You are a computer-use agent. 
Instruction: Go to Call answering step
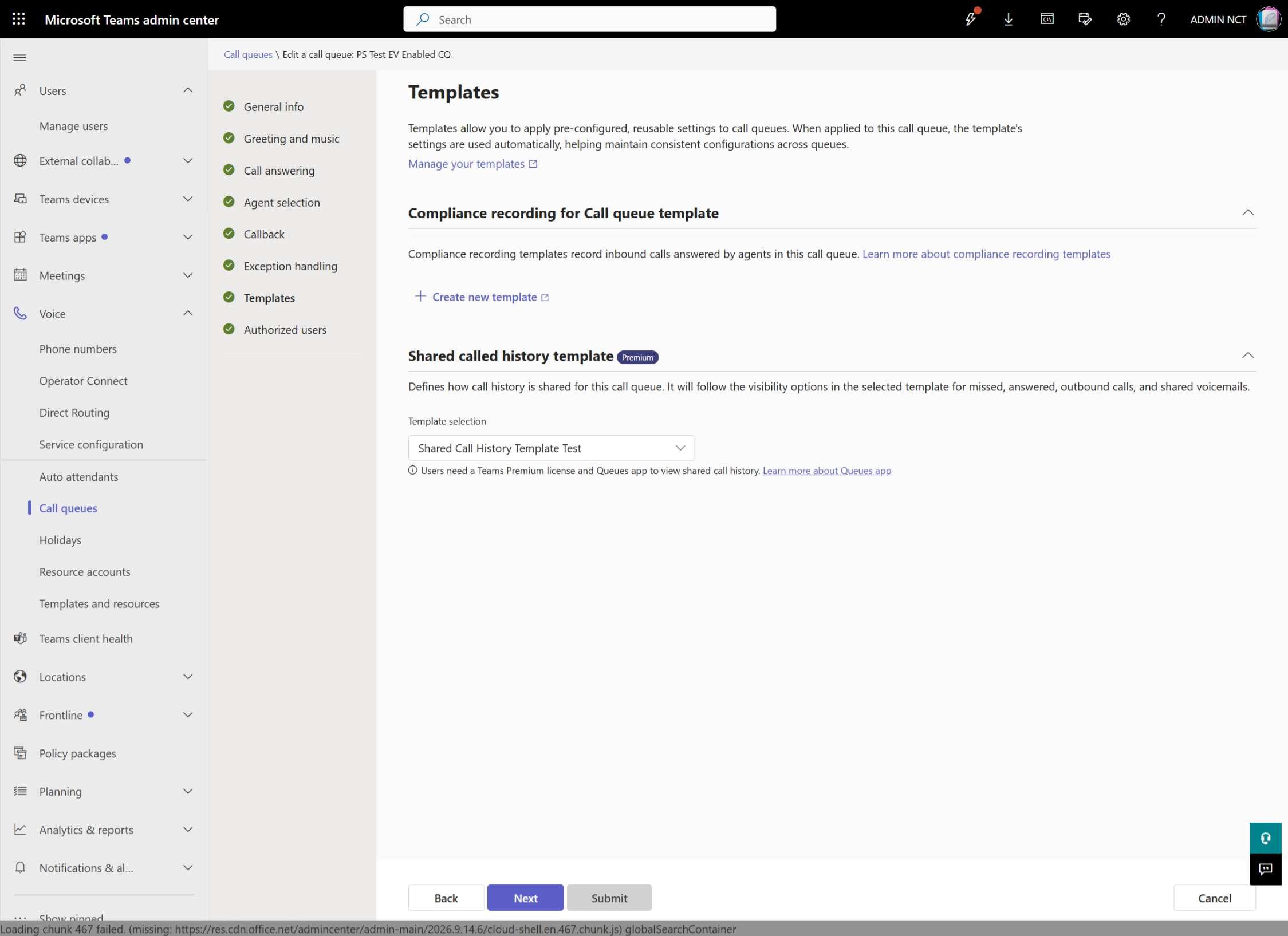(279, 171)
